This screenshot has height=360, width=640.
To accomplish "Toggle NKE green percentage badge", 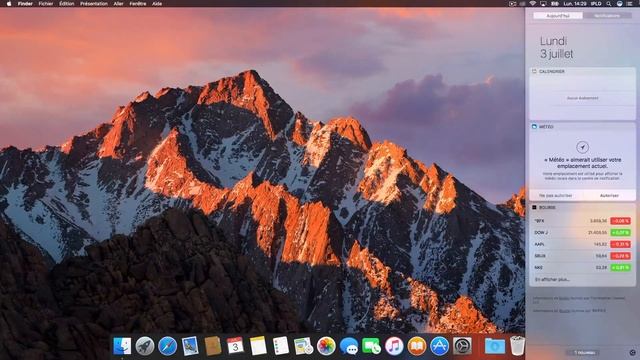I will click(x=620, y=268).
